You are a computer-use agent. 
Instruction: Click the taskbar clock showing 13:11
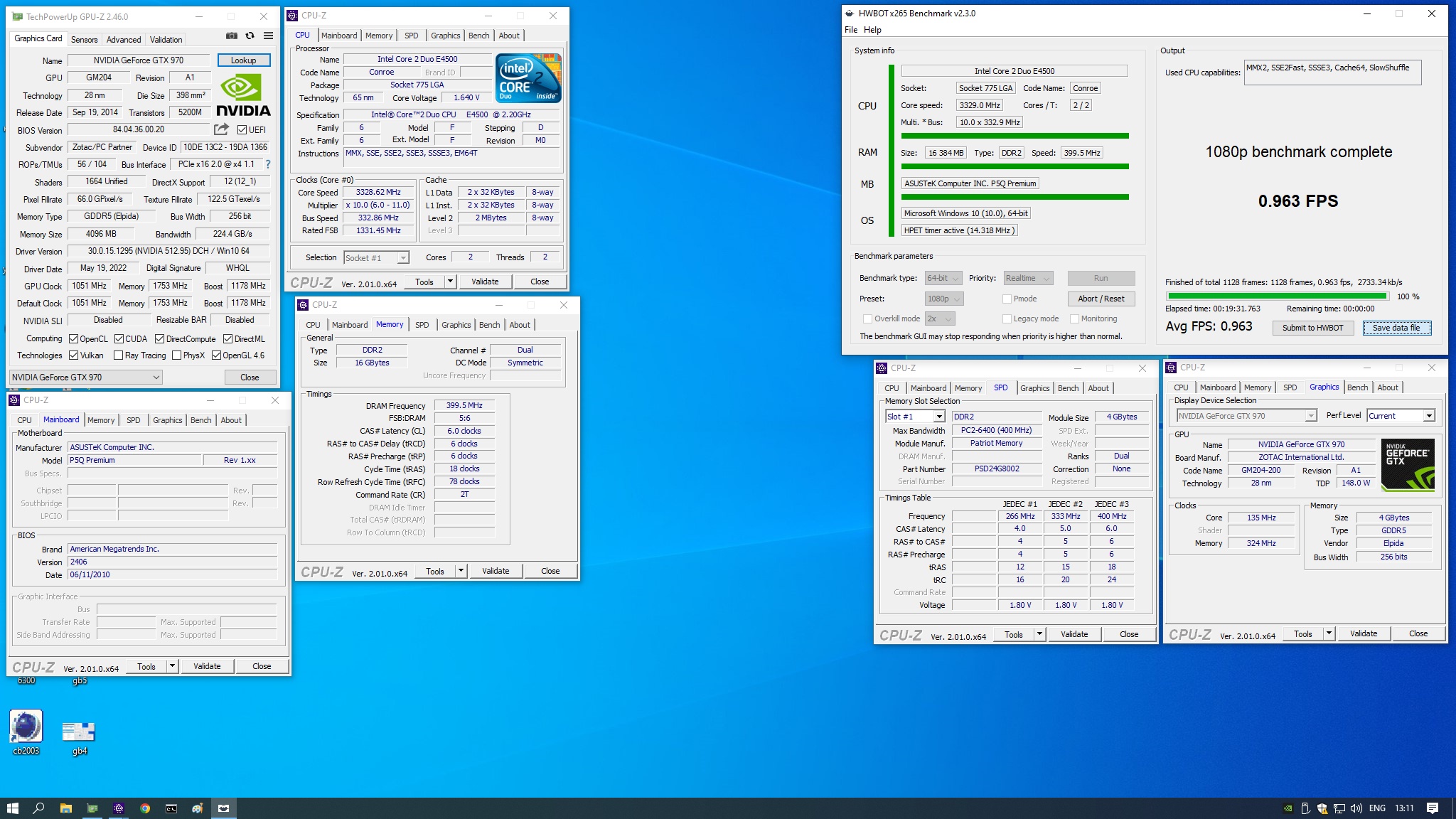(x=1404, y=808)
